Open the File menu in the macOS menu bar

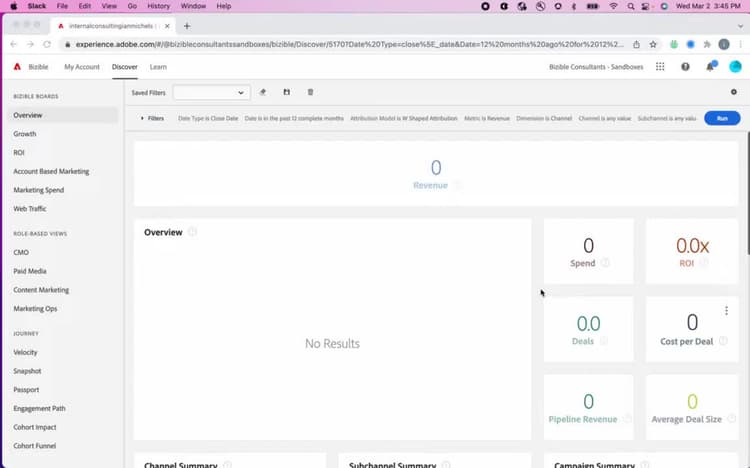[x=62, y=6]
